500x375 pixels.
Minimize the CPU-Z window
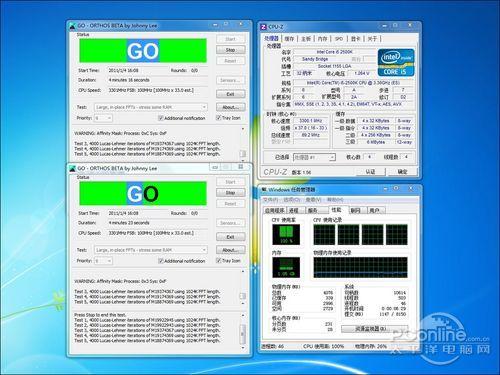click(x=385, y=25)
